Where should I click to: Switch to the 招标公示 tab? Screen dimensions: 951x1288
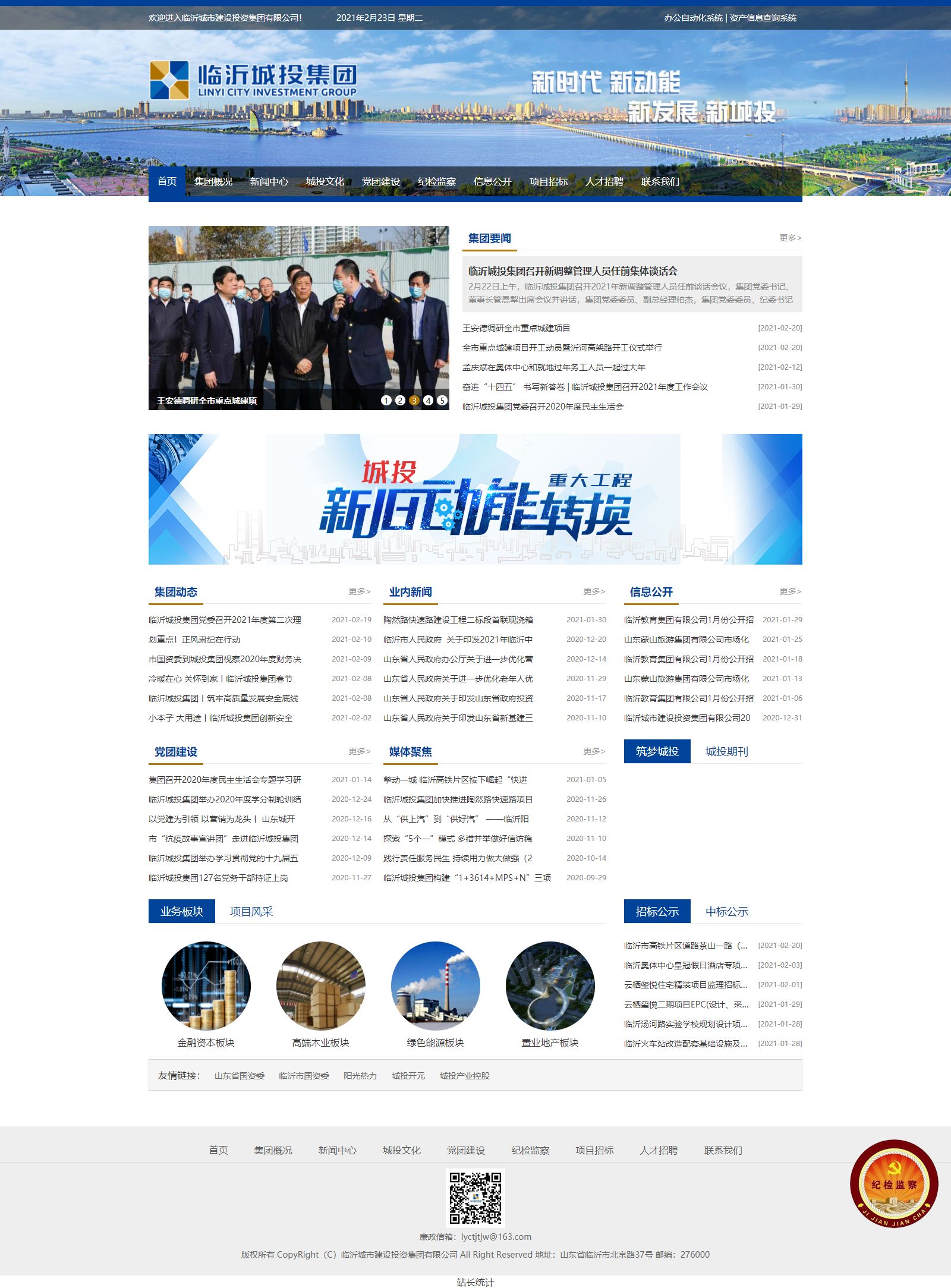pos(657,911)
